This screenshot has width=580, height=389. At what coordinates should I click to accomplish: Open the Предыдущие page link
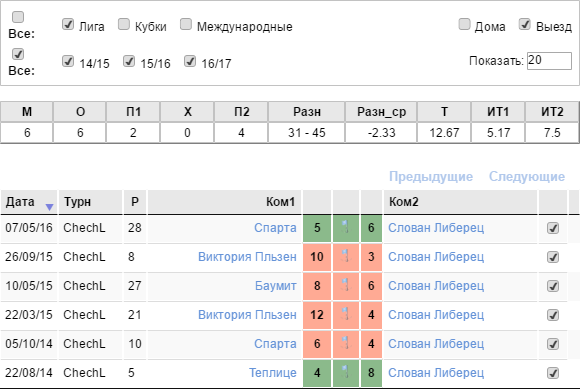point(431,176)
